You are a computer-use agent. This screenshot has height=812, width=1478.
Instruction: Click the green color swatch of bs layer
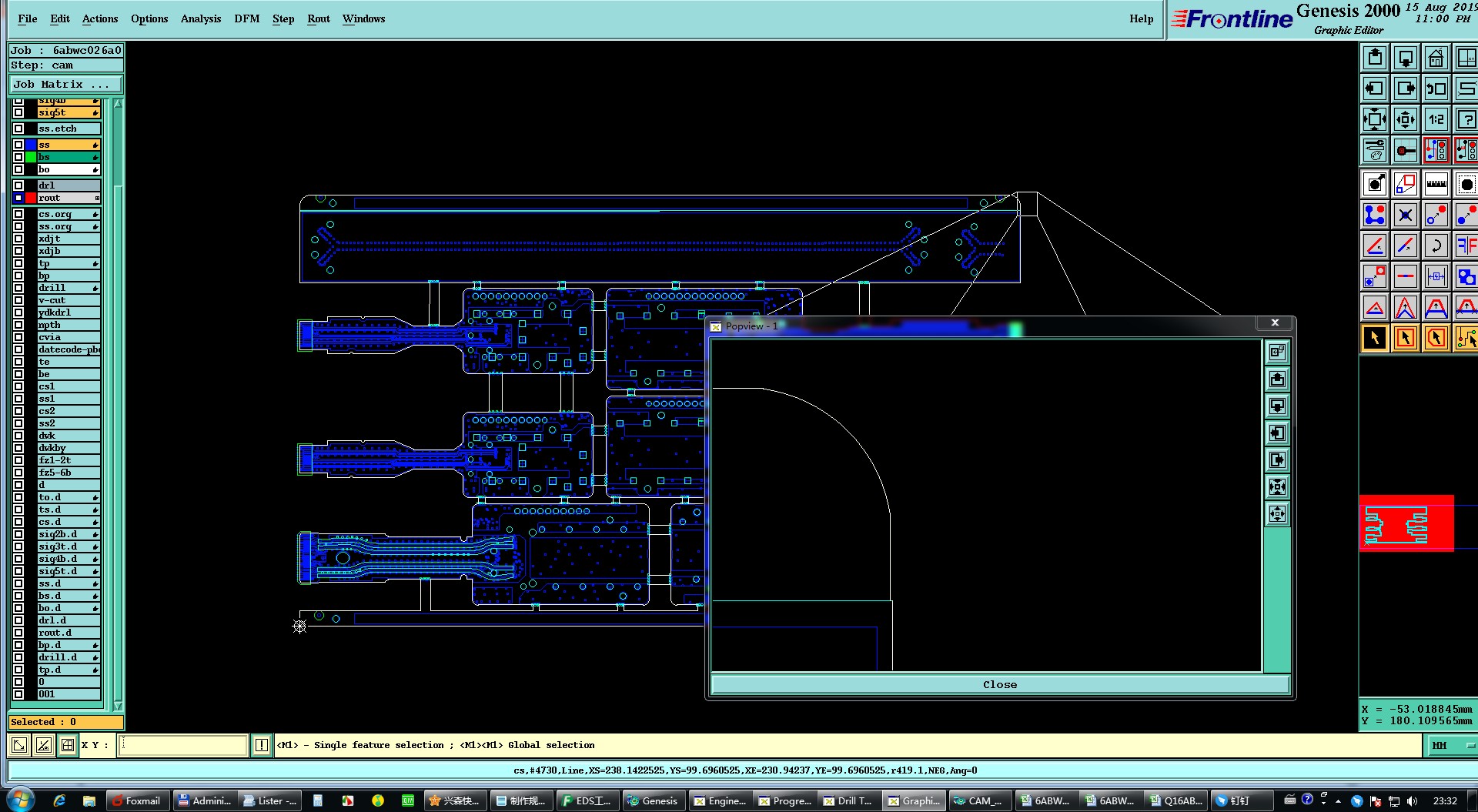[x=32, y=157]
